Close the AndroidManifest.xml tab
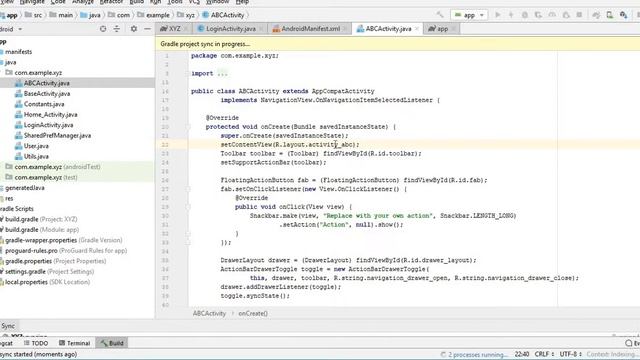 tap(345, 29)
